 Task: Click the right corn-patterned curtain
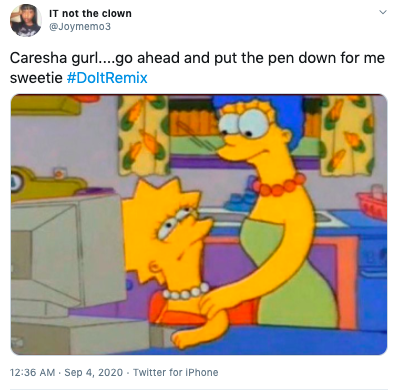pos(347,135)
